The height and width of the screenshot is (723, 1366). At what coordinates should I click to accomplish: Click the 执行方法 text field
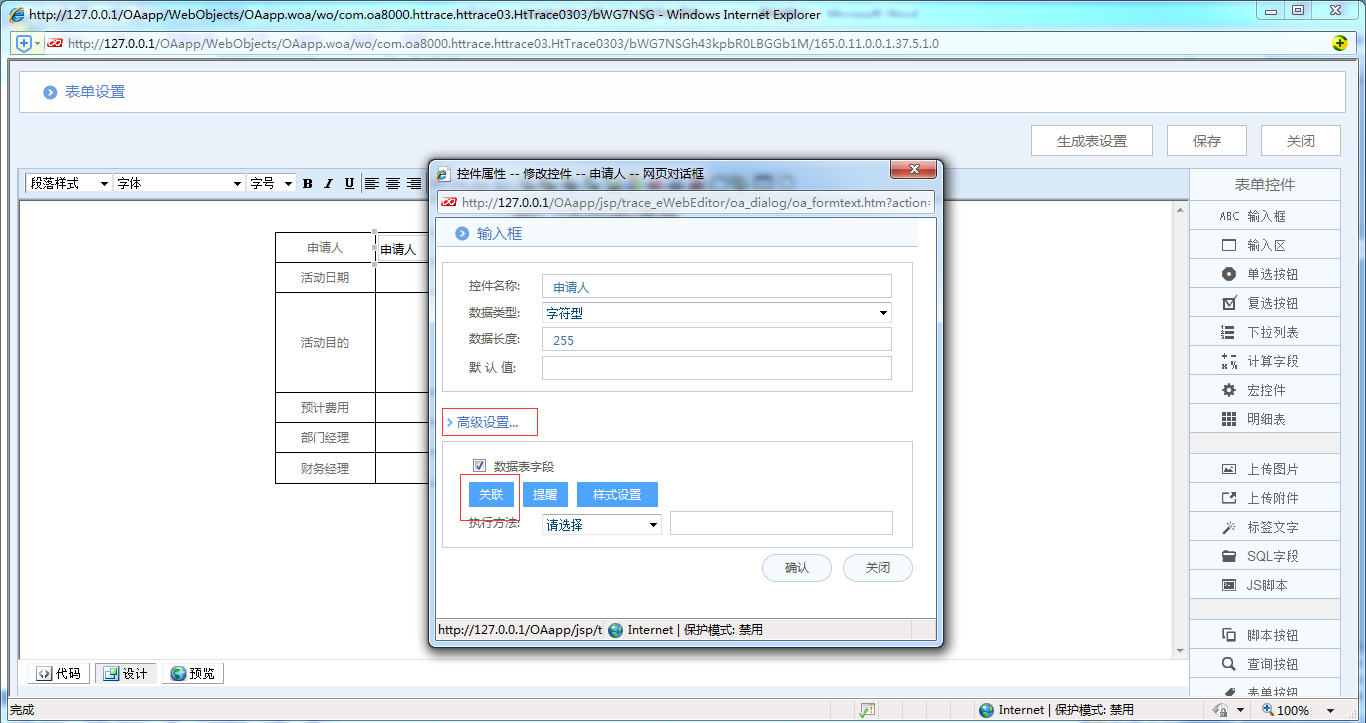[x=781, y=523]
